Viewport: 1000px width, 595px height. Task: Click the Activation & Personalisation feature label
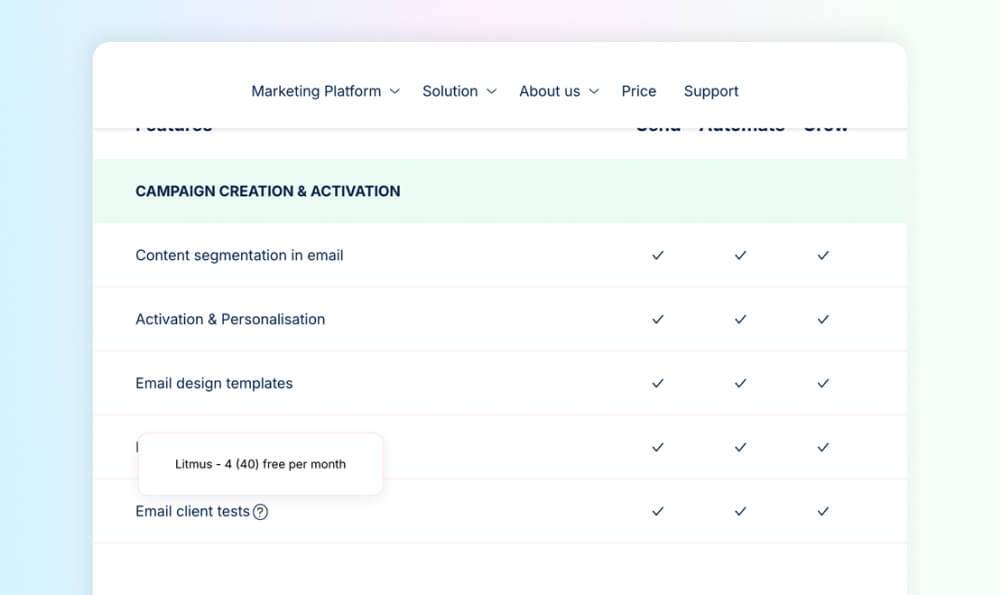point(230,319)
